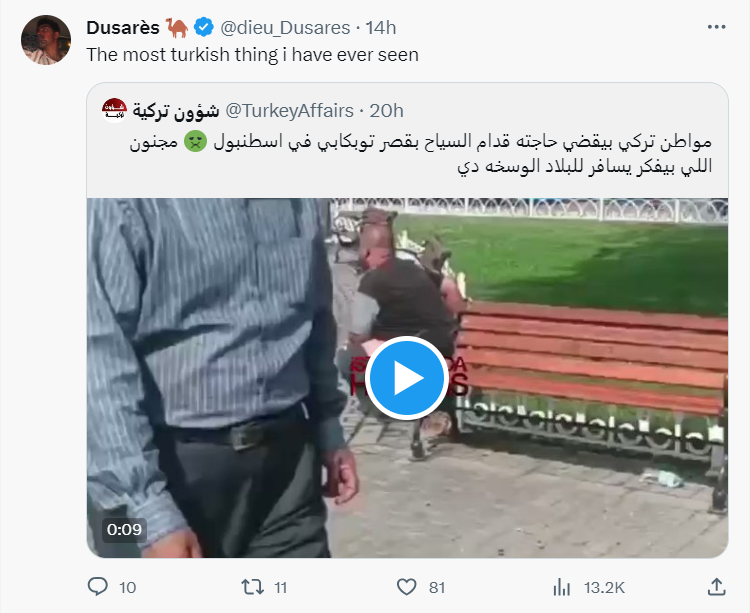Viewport: 750px width, 613px height.
Task: Open the @TurkeyAffairs handle
Action: point(289,110)
